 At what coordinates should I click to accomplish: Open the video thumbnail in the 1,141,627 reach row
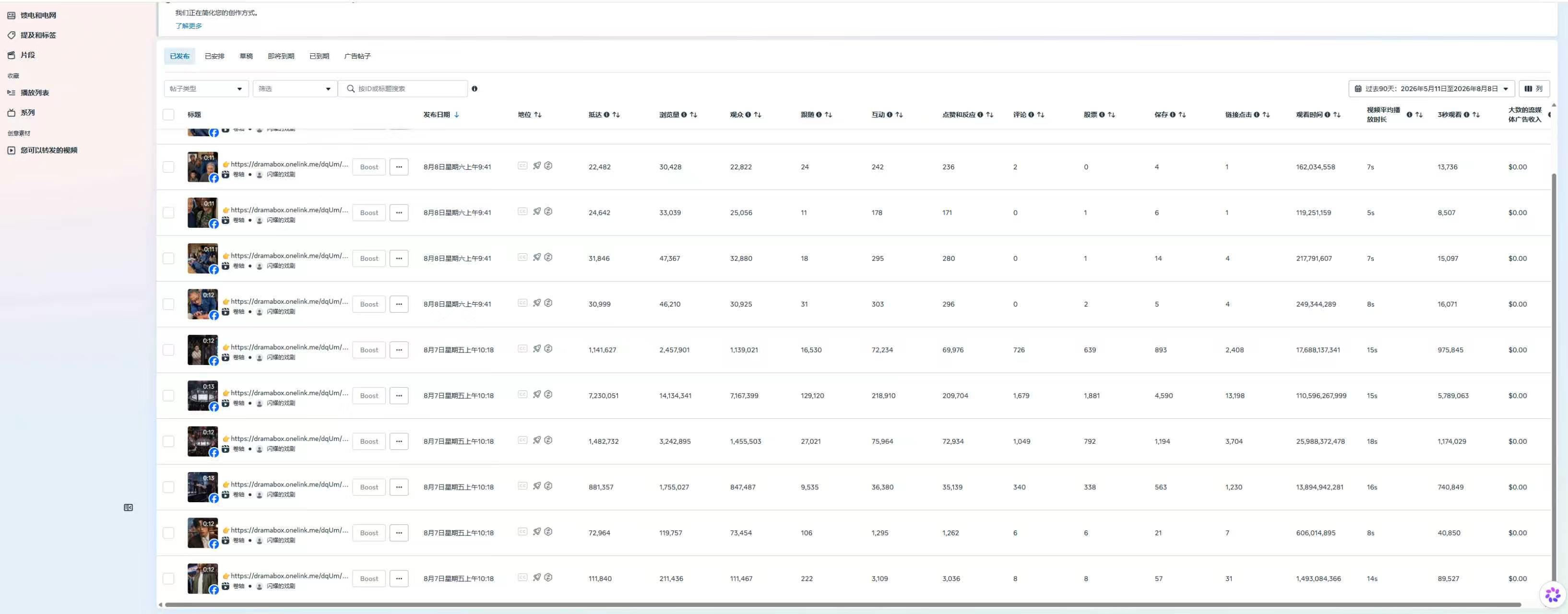[202, 350]
